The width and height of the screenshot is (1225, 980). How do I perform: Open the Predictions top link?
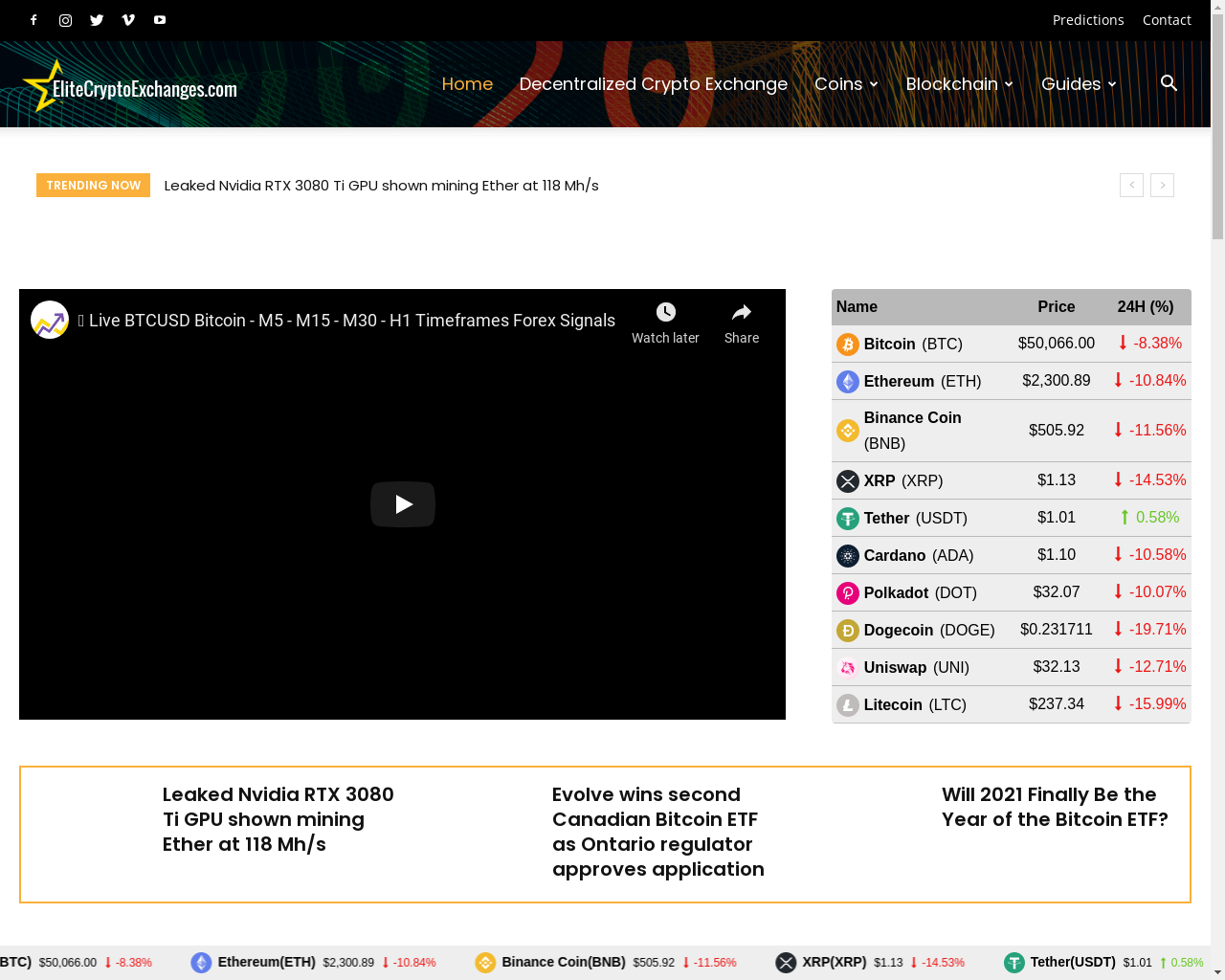(x=1088, y=20)
